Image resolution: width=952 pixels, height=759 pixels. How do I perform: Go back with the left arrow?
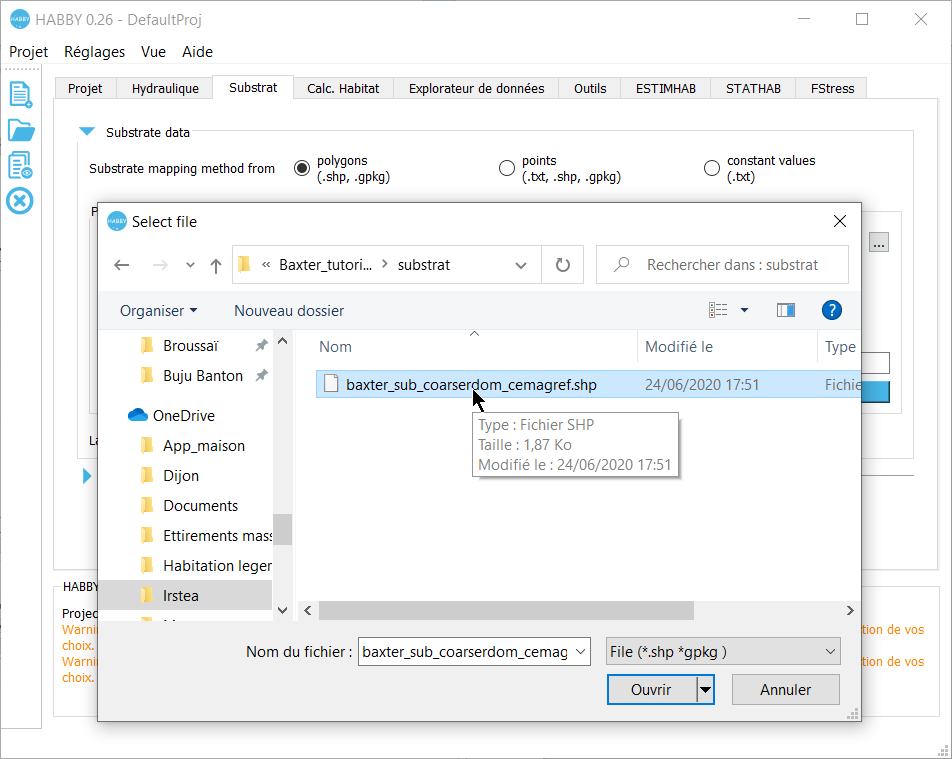[x=122, y=265]
